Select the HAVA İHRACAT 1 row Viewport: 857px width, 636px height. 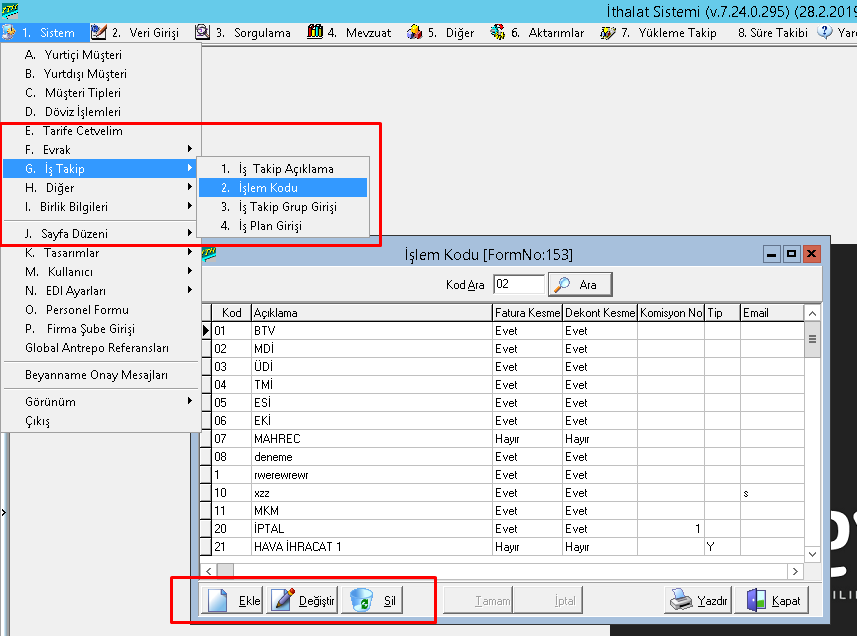point(503,546)
